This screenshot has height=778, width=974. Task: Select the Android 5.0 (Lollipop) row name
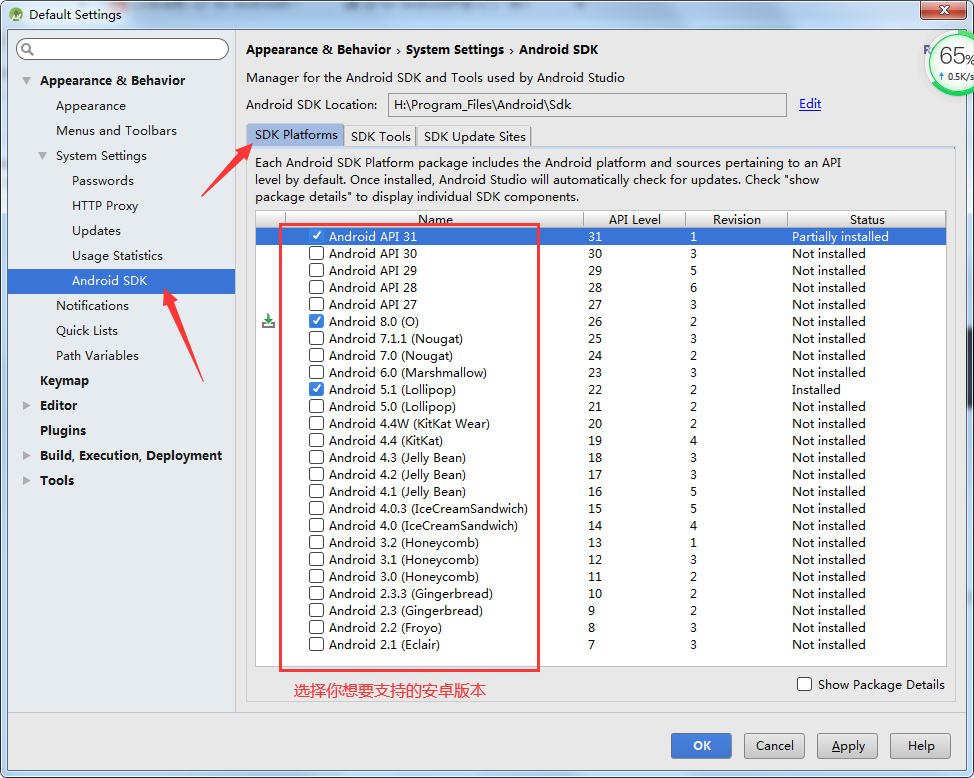click(392, 406)
